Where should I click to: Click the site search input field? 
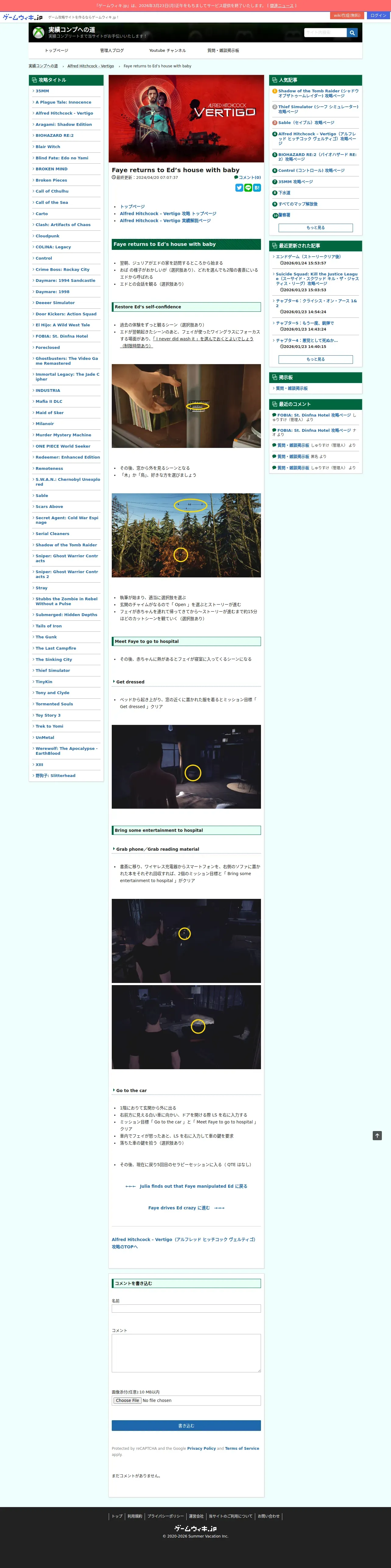tap(325, 32)
